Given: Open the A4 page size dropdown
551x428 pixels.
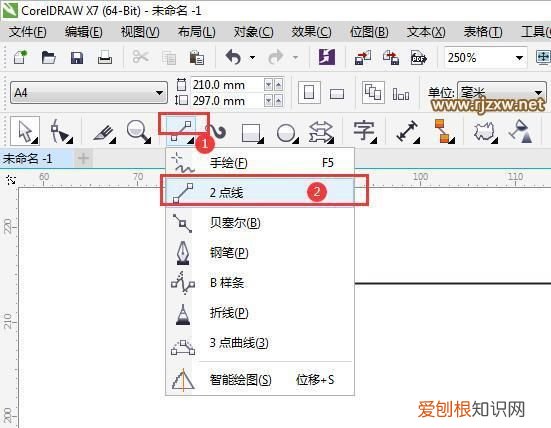Looking at the screenshot, I should 159,93.
